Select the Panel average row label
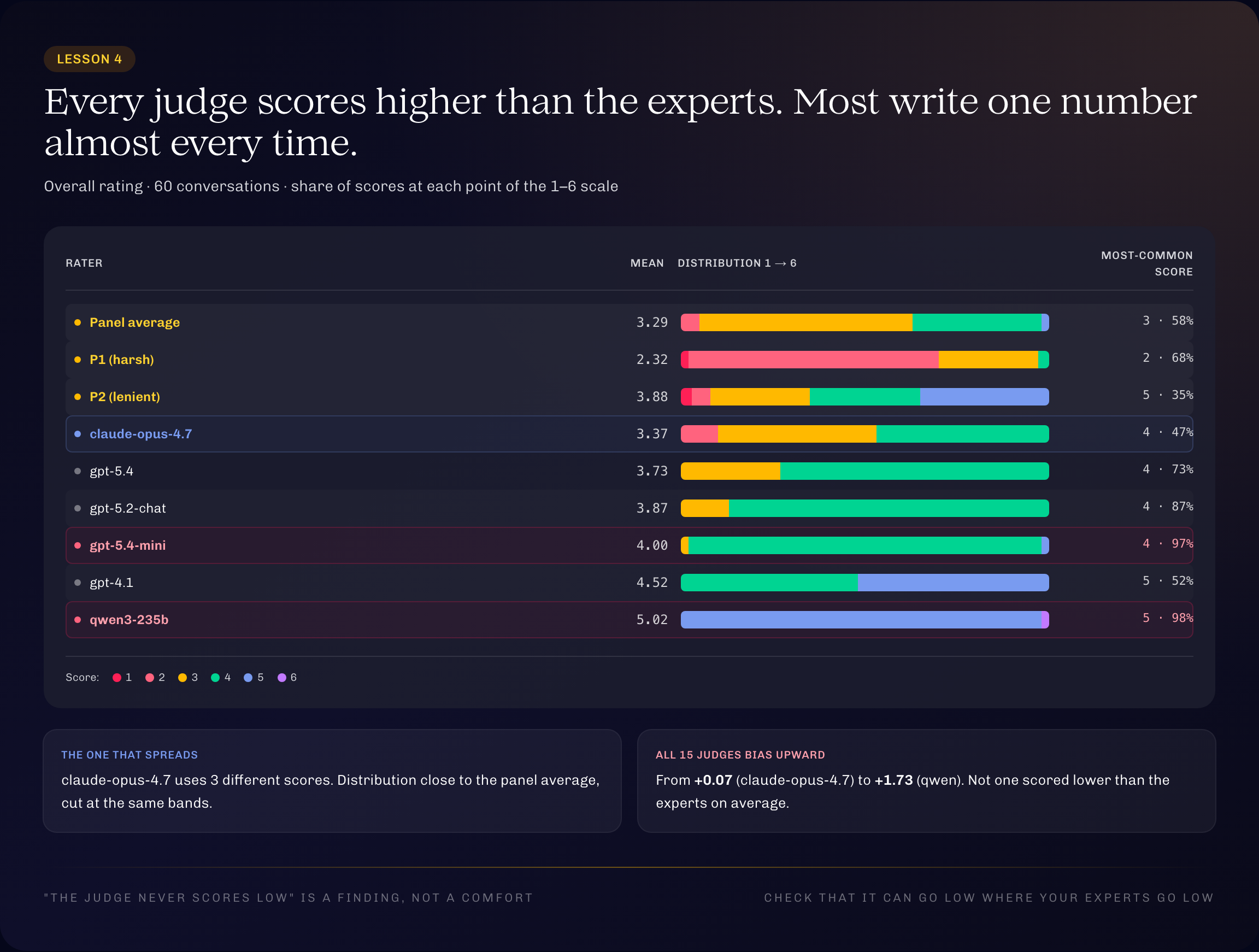Screen dimensions: 1259x952 coord(134,322)
